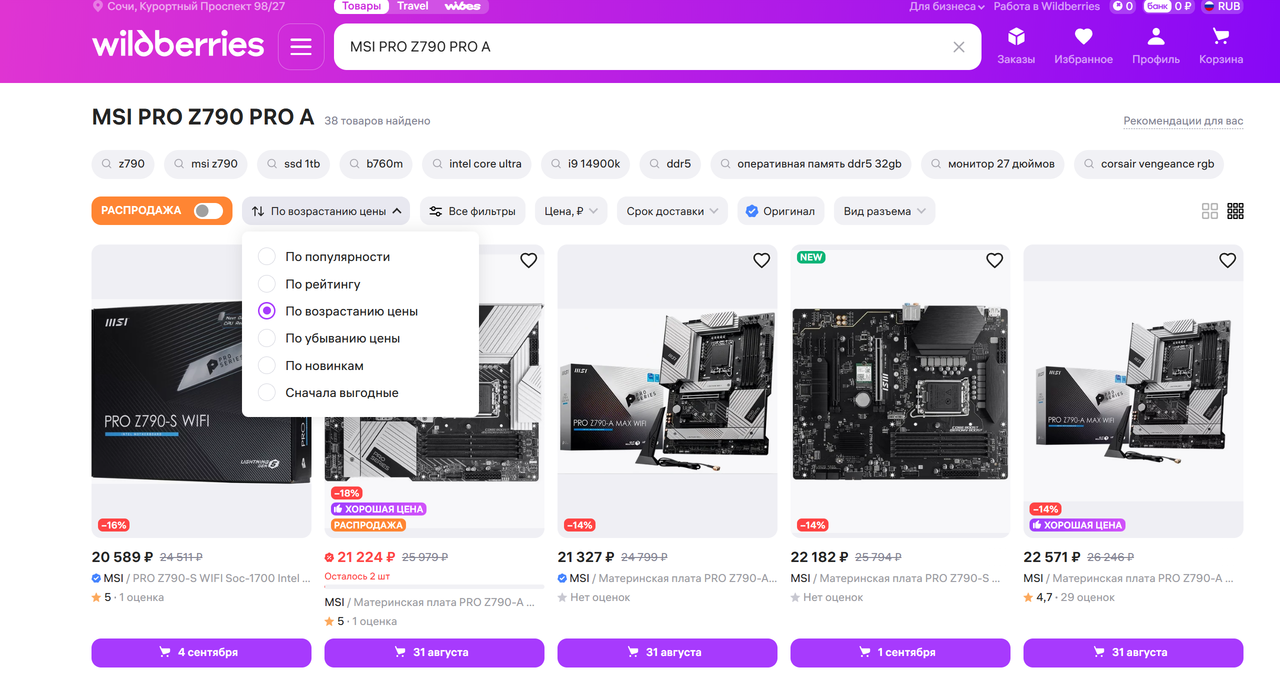Viewport: 1280px width, 692px height.
Task: Open Избранное favorites heart icon
Action: 1083,46
